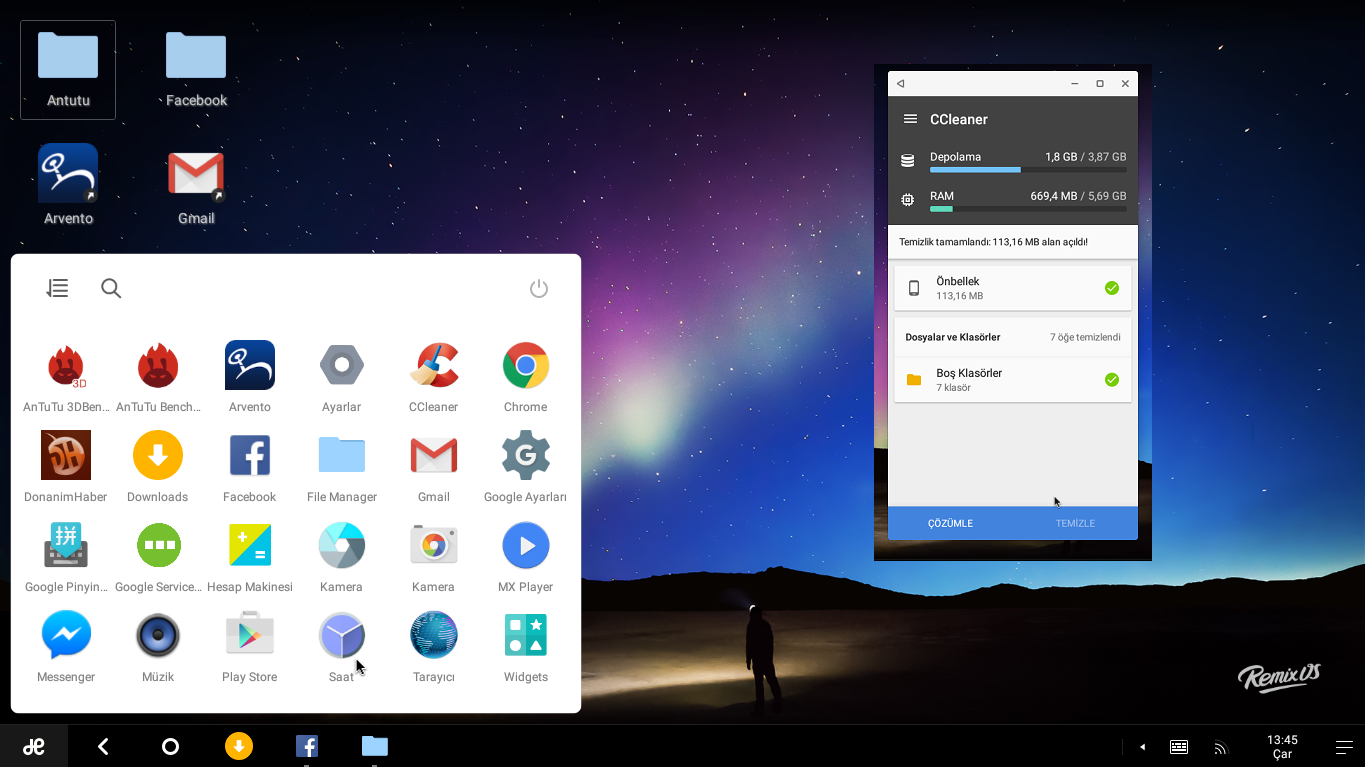Launch AnTuTu Benchmark from app drawer

point(158,376)
